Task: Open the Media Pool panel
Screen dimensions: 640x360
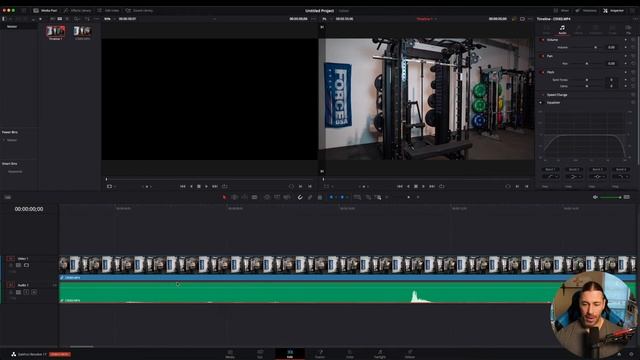Action: point(45,11)
